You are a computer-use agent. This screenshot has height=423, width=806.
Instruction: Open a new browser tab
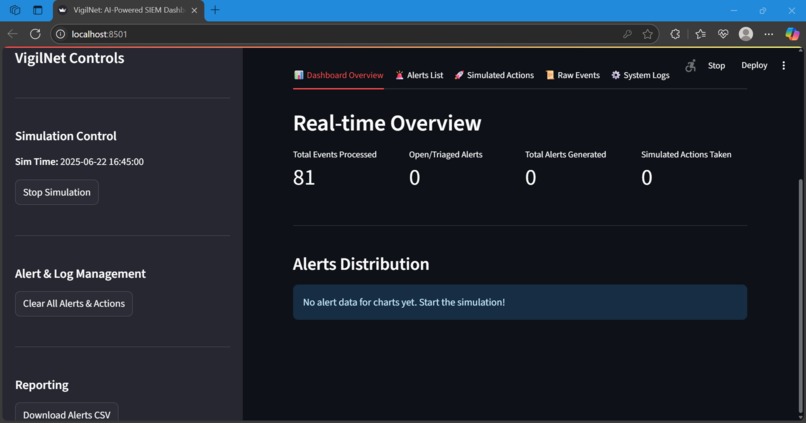(x=215, y=10)
